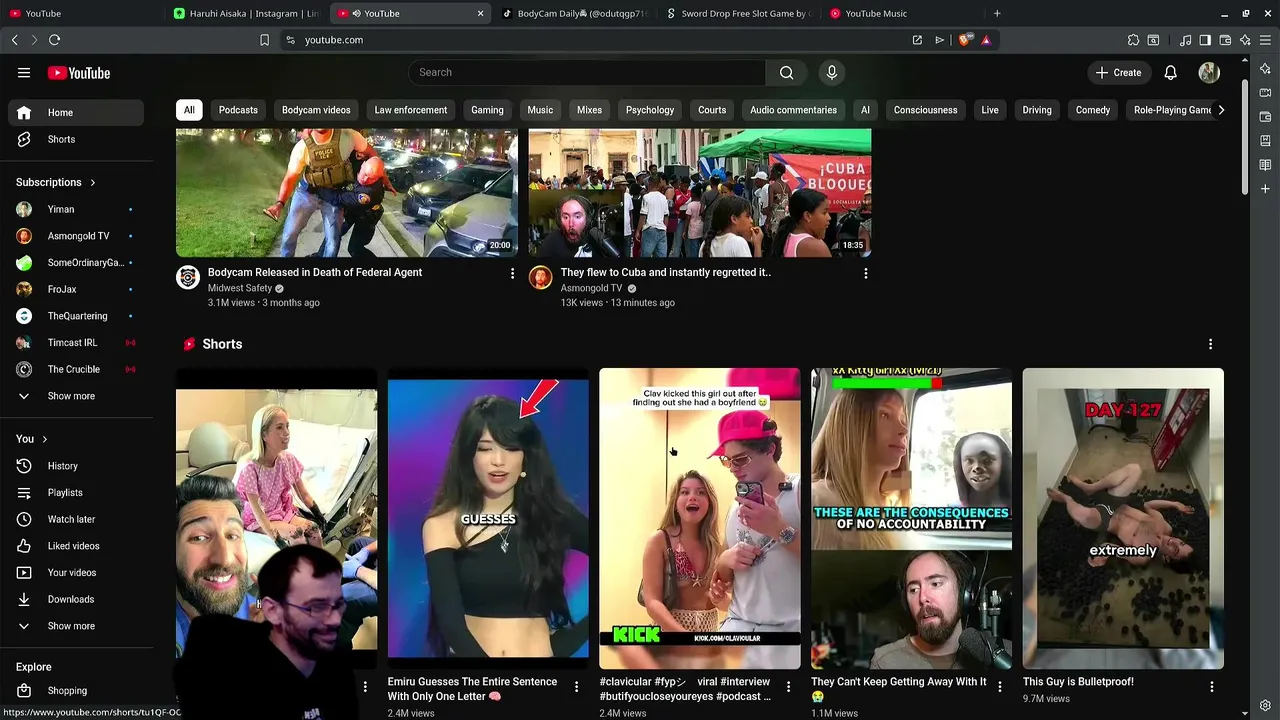Screen dimensions: 1280x720
Task: Go to Downloads in sidebar
Action: pos(76,599)
